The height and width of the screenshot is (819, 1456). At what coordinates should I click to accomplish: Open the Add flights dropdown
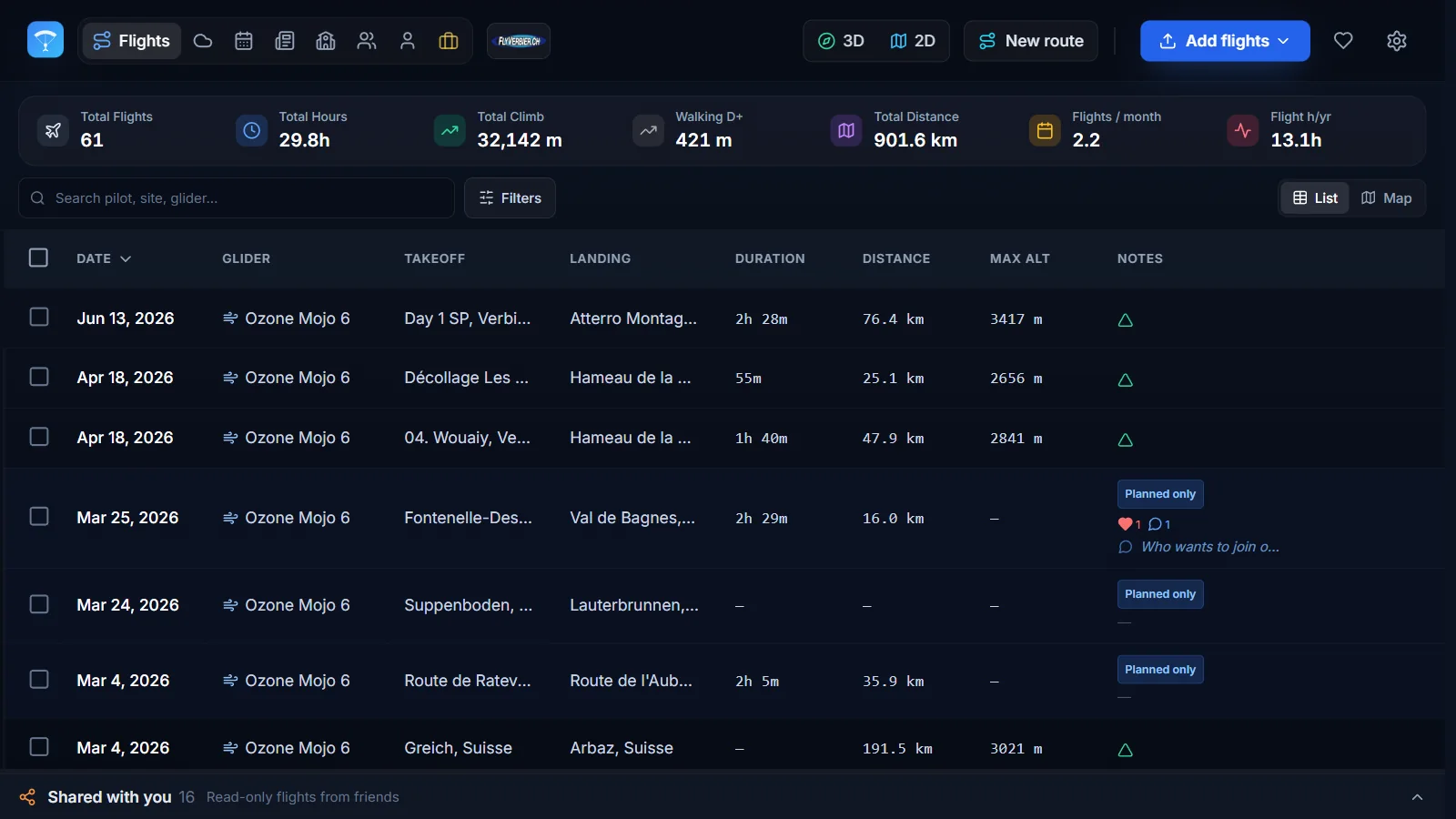1225,41
